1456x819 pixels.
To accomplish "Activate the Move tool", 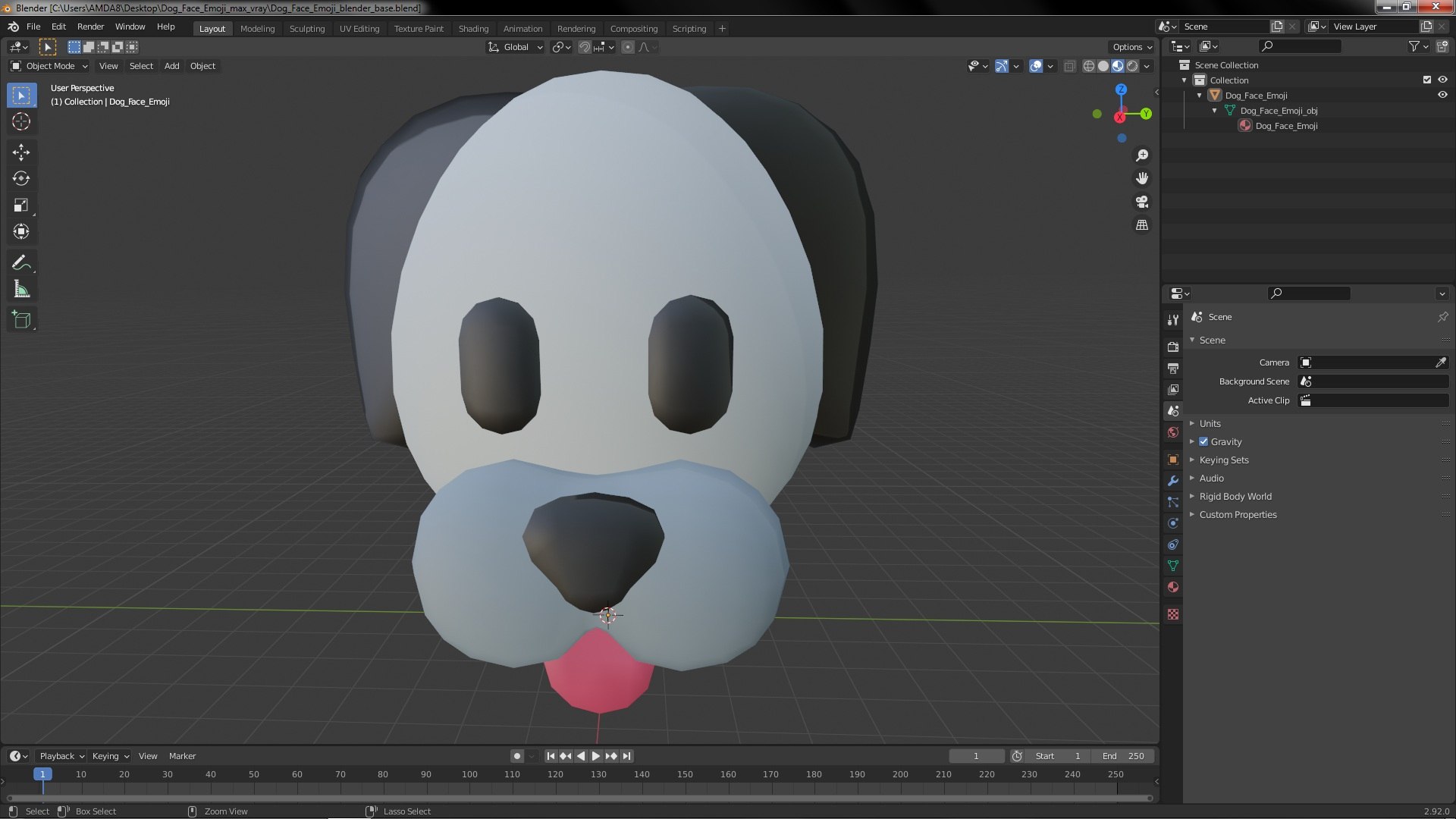I will coord(21,152).
